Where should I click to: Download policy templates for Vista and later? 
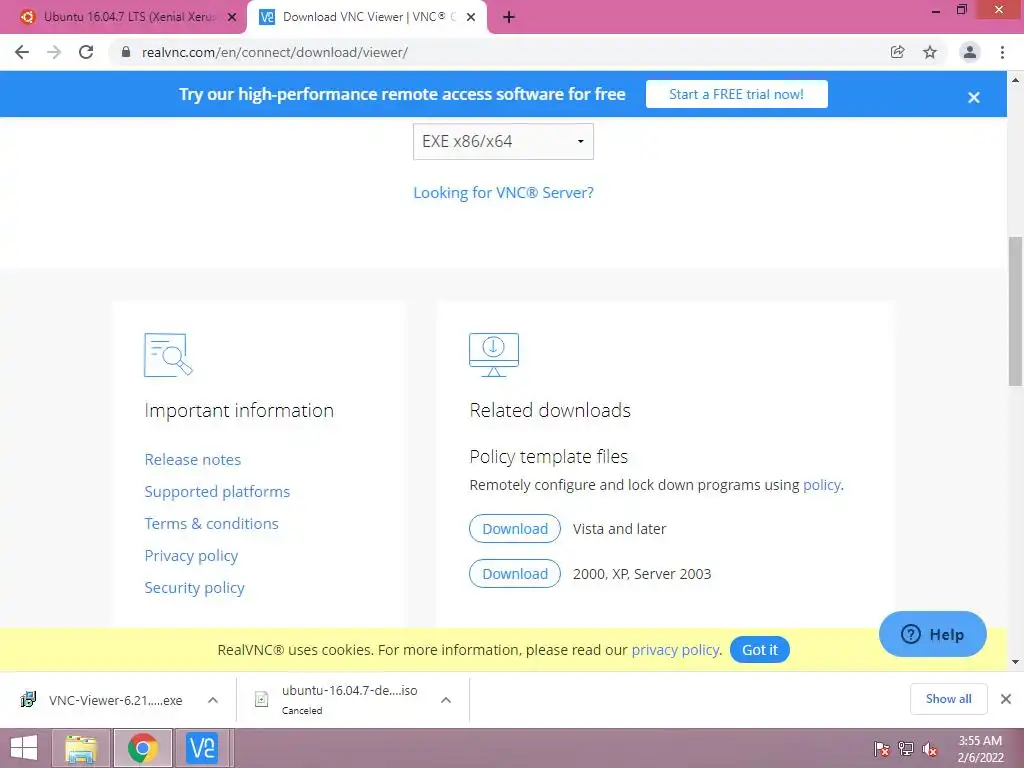pos(515,529)
